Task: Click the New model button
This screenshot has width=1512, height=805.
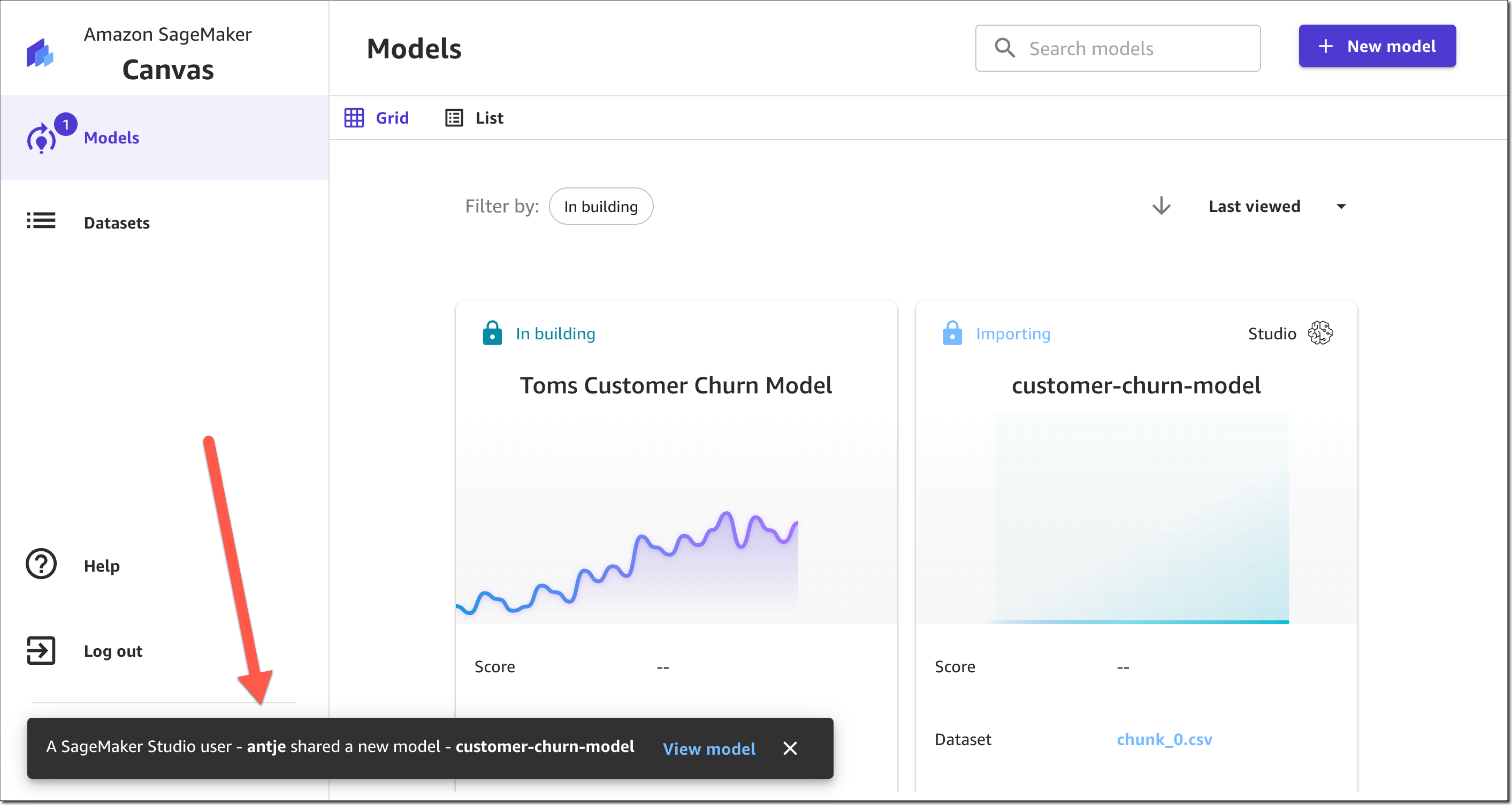Action: point(1377,46)
